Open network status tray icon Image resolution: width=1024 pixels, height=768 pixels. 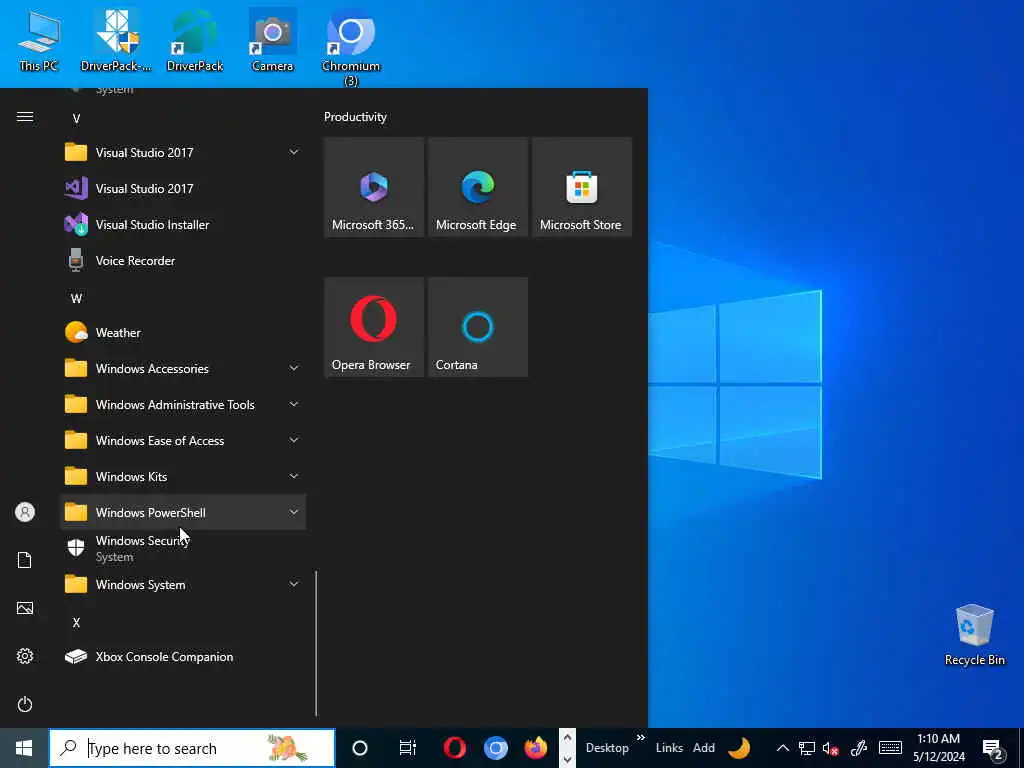[807, 748]
